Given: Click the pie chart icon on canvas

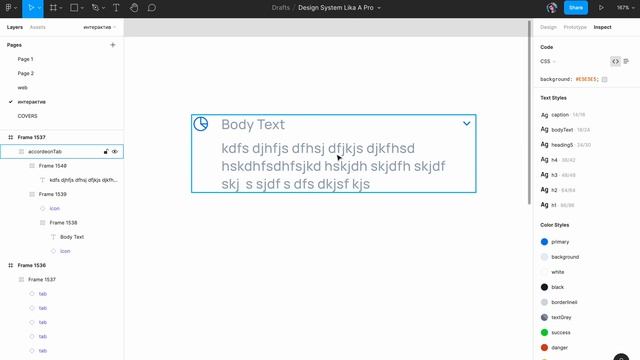Looking at the screenshot, I should coord(200,124).
